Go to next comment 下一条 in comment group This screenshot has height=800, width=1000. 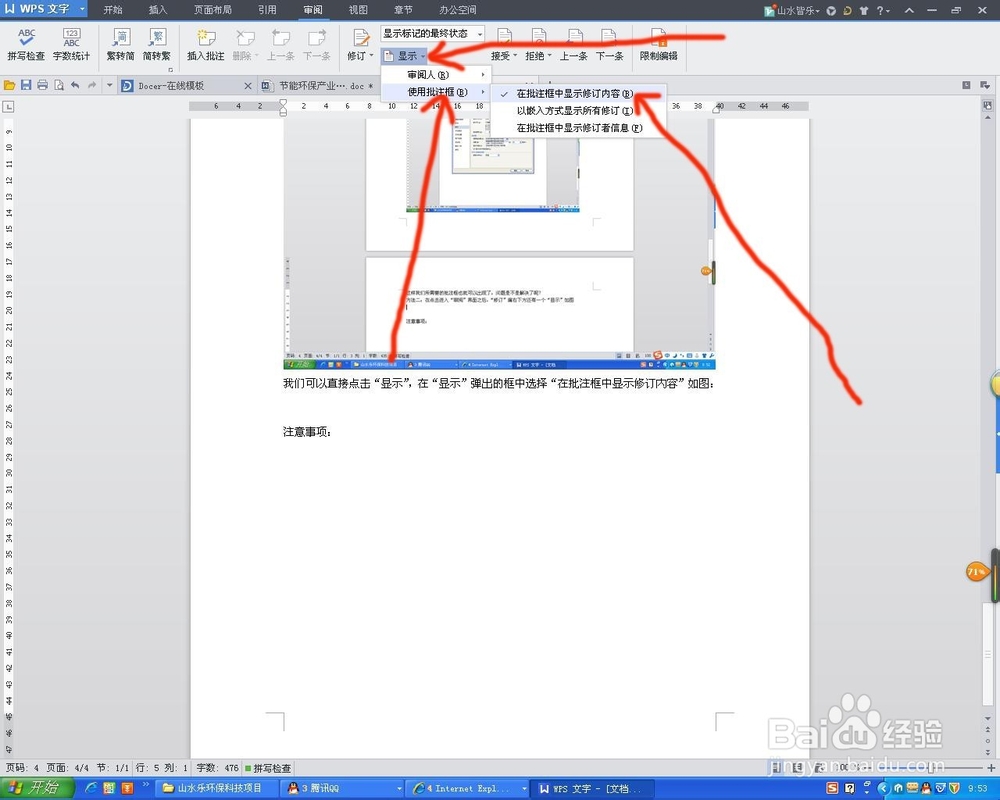coord(317,44)
